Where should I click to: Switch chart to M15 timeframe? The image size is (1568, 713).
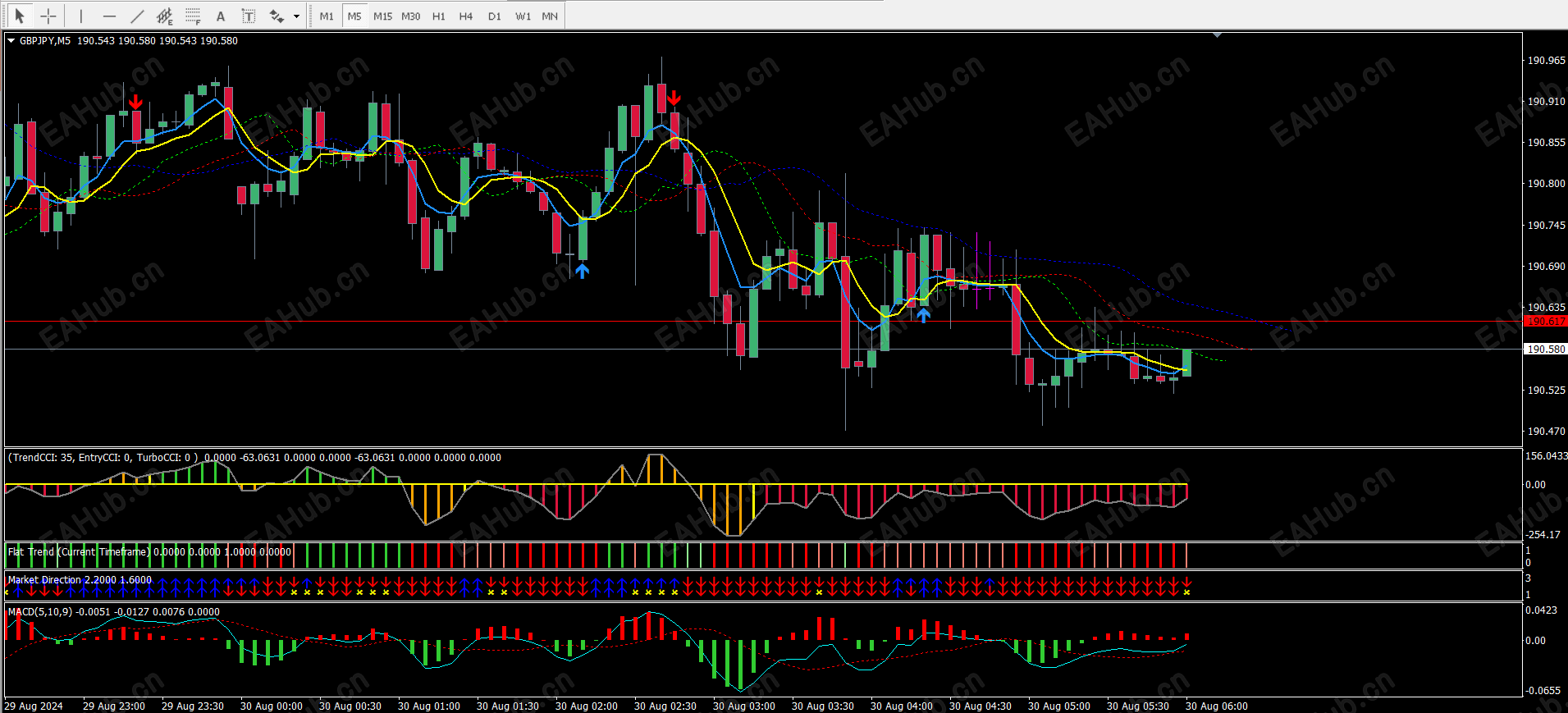pos(382,16)
